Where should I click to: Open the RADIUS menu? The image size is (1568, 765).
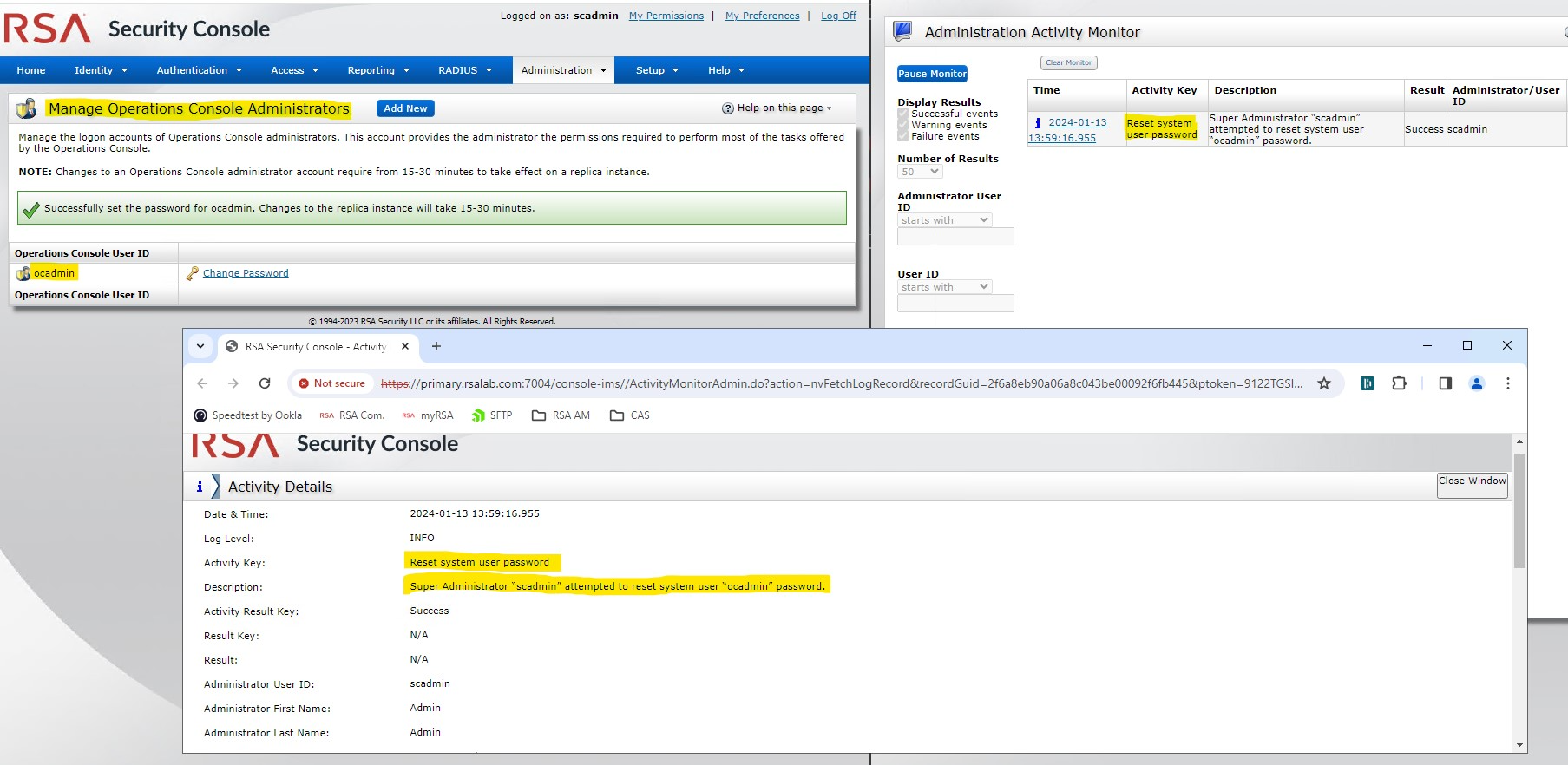(x=464, y=70)
